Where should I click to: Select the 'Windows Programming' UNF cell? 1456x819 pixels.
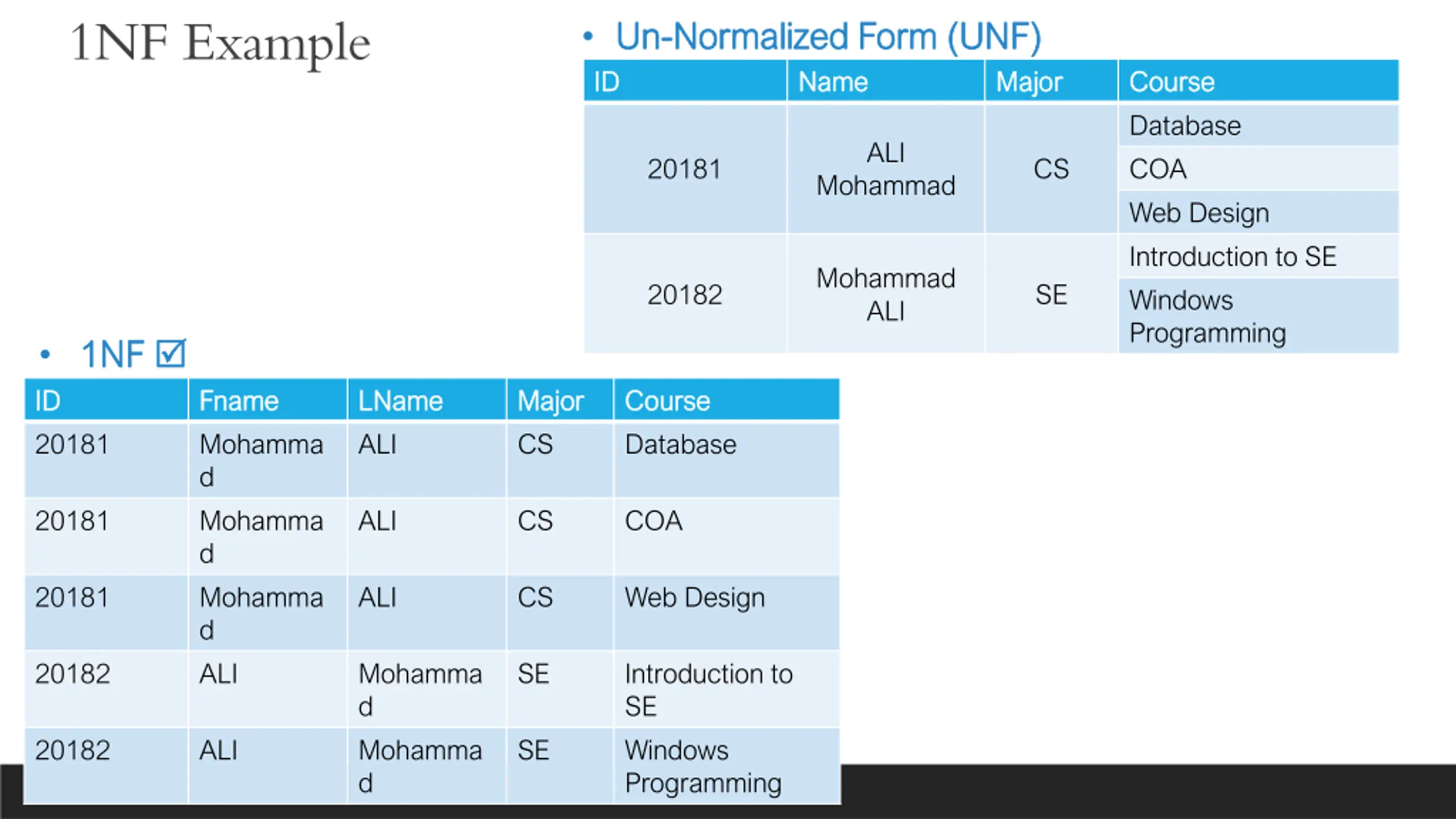tap(1259, 316)
